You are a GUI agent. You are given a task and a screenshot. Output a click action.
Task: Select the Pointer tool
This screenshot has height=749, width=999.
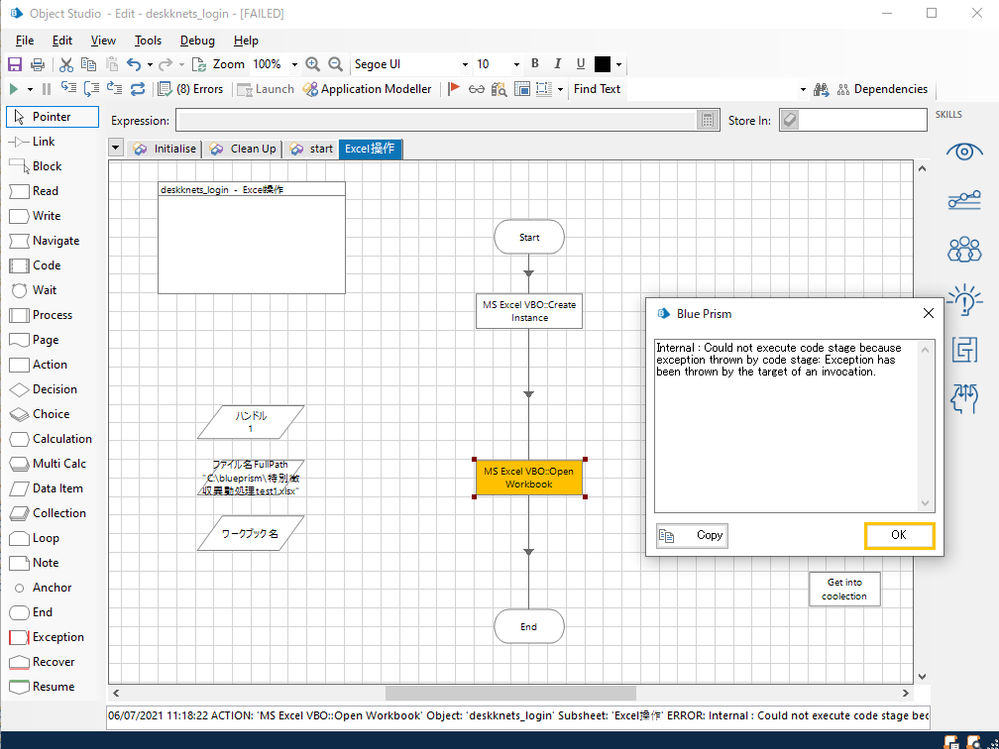click(53, 117)
